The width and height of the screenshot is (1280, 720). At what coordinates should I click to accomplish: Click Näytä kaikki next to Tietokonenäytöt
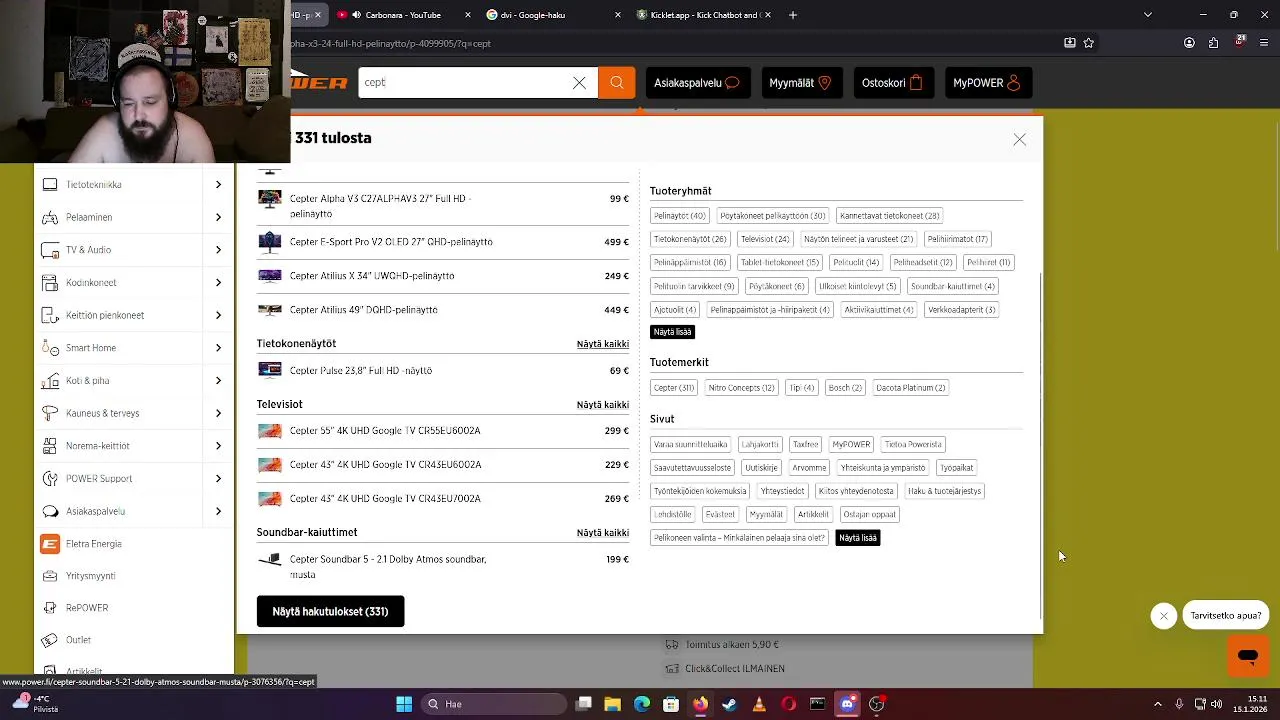(602, 344)
